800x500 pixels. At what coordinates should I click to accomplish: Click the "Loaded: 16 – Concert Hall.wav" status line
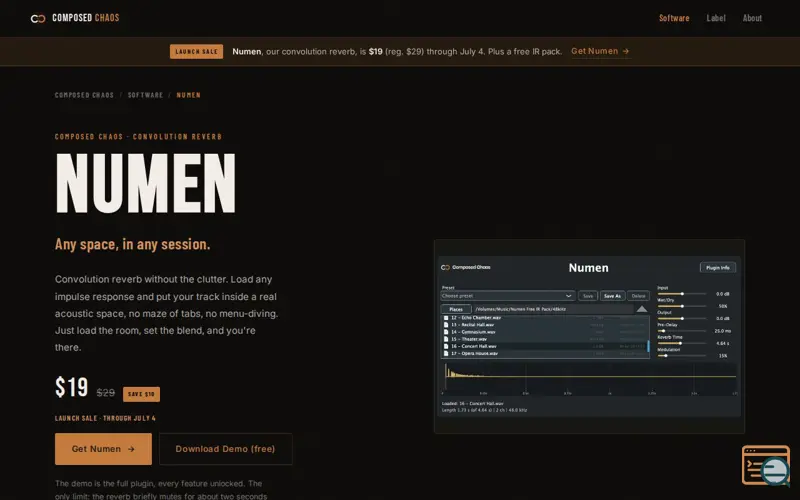(472, 404)
